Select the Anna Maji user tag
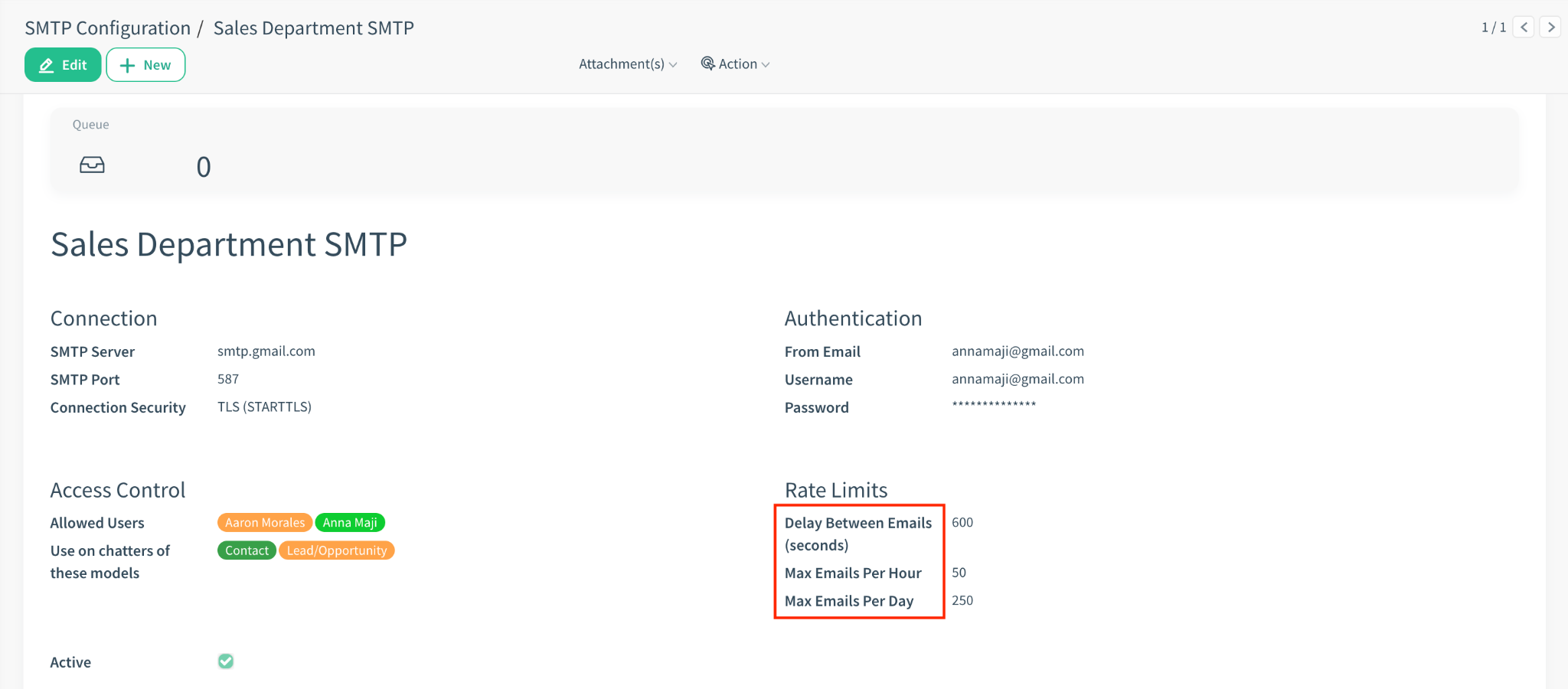Viewport: 1568px width, 689px height. pyautogui.click(x=350, y=522)
